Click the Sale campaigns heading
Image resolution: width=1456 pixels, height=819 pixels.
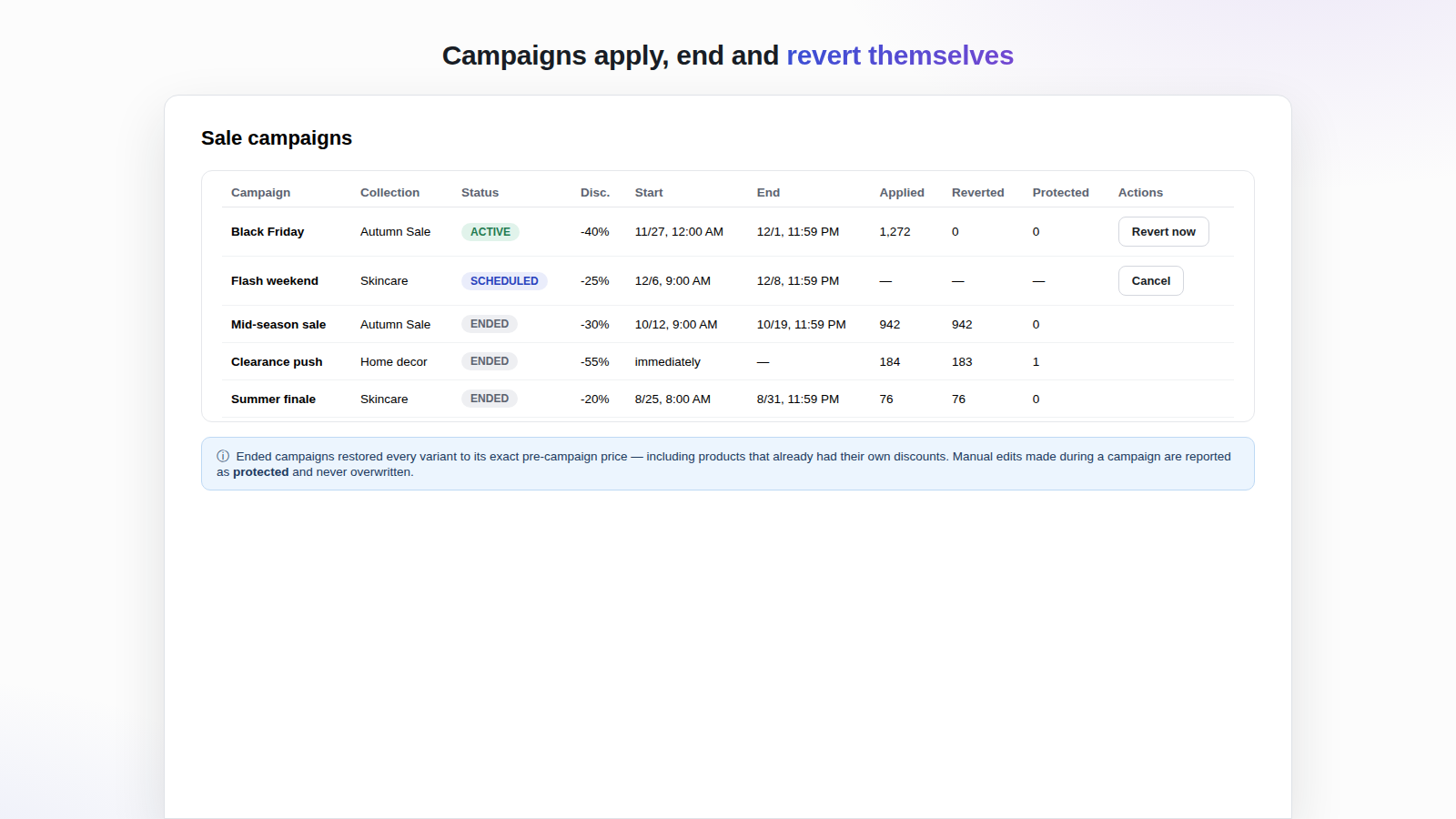tap(277, 138)
